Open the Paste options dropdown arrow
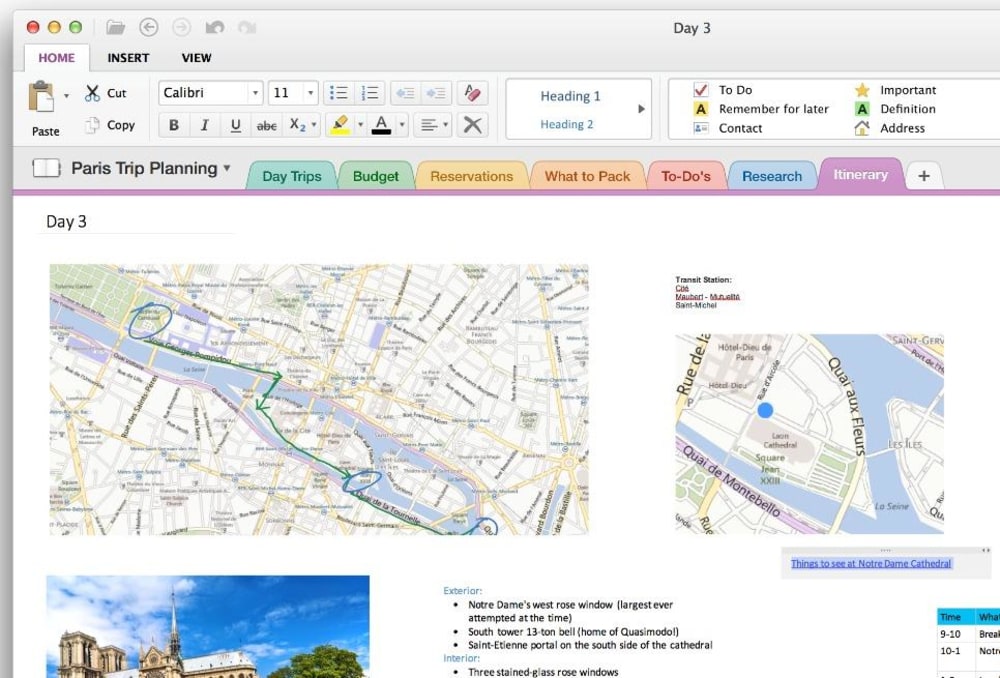 66,96
